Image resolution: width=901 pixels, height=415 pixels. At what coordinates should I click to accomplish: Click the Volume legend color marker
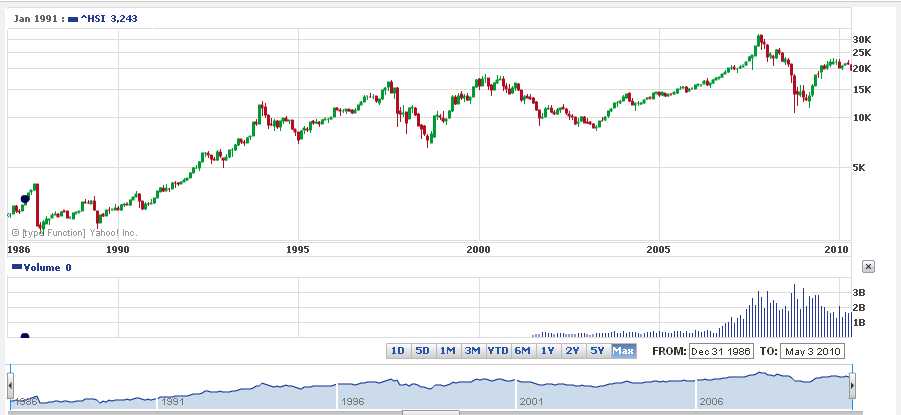click(x=15, y=267)
